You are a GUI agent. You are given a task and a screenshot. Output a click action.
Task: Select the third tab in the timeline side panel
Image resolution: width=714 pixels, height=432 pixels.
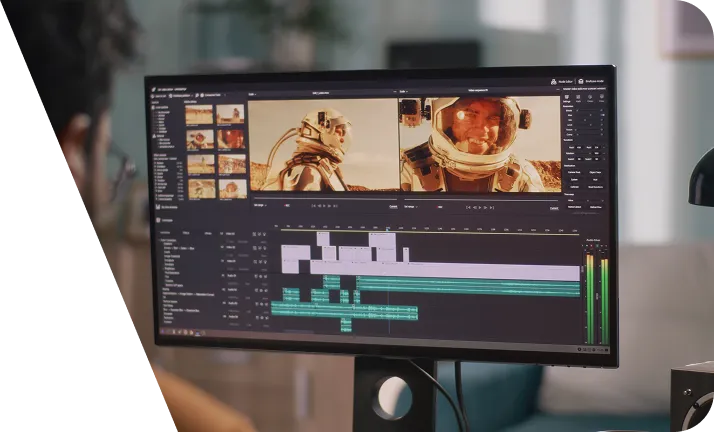tap(208, 233)
